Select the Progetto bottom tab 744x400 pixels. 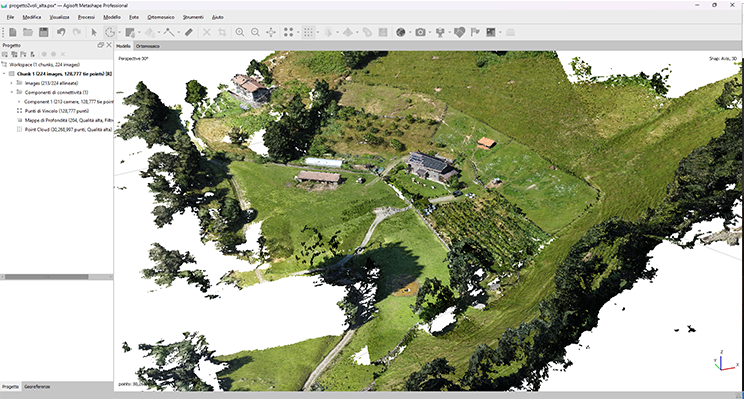(x=10, y=387)
